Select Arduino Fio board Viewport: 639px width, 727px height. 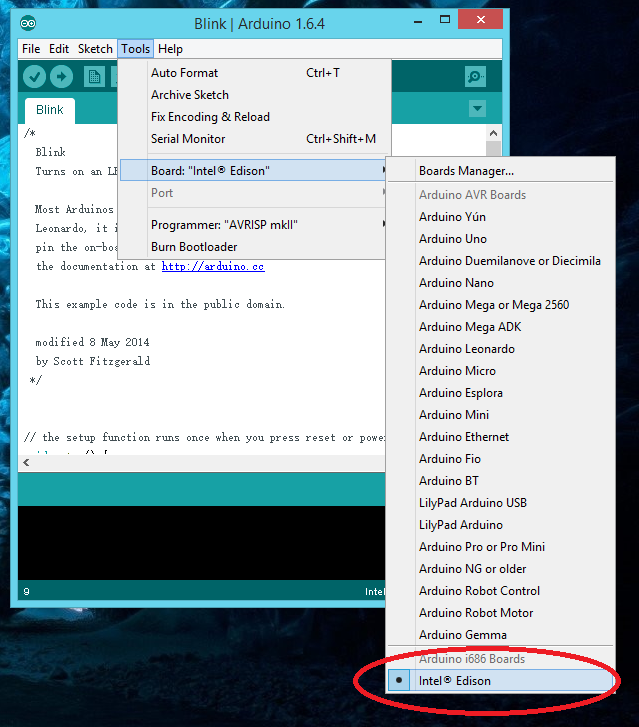(501, 459)
